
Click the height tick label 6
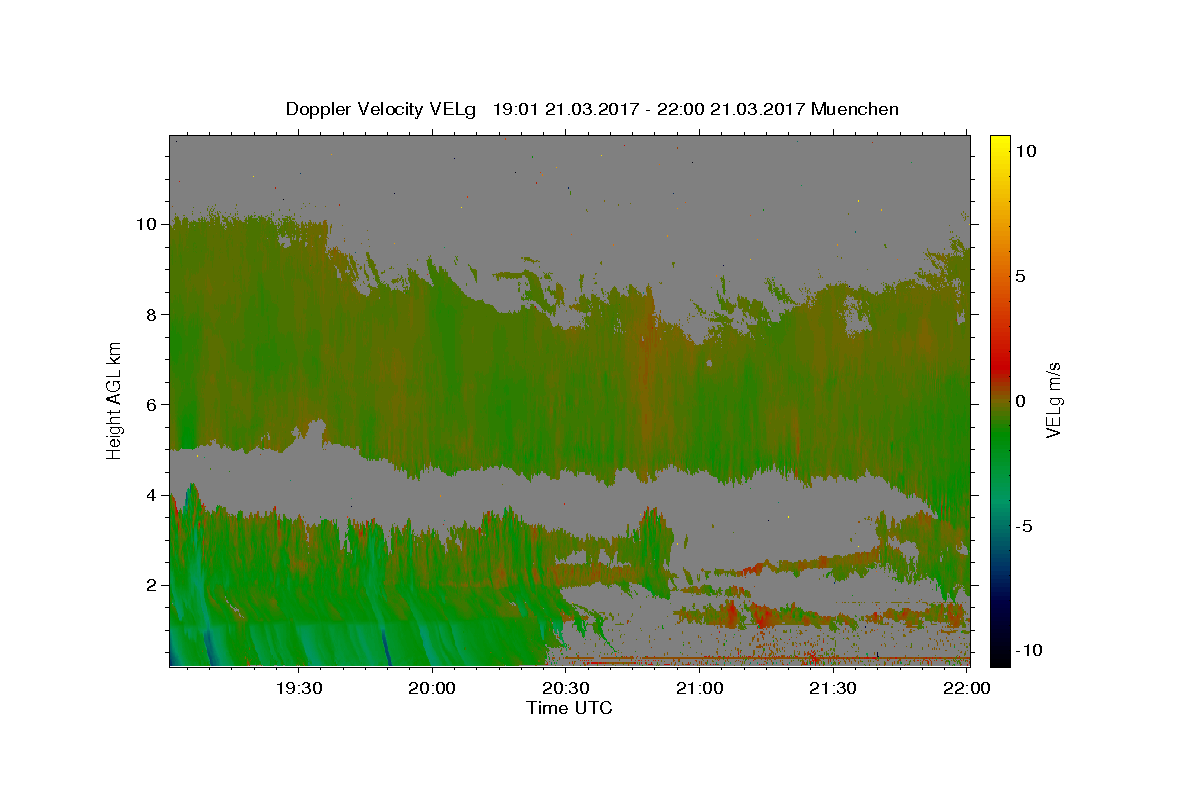(x=152, y=404)
